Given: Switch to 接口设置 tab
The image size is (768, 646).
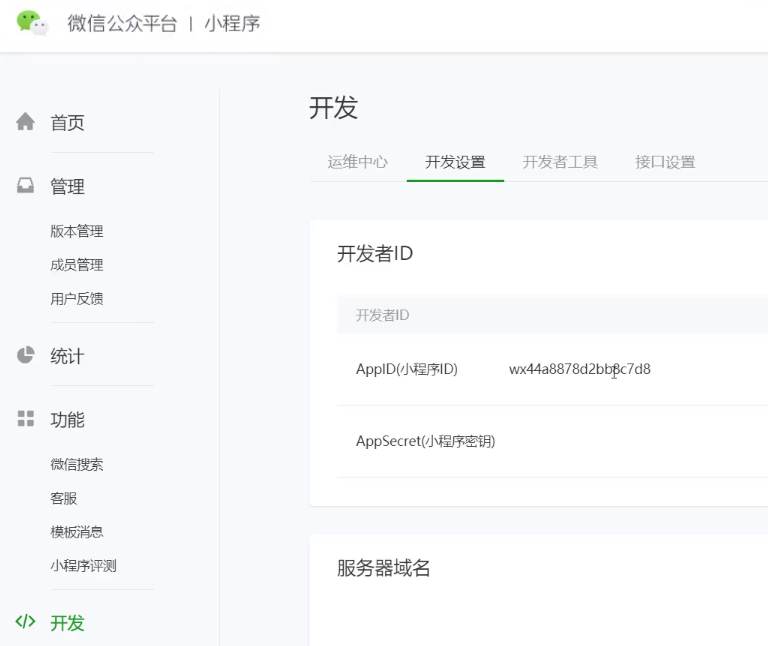Looking at the screenshot, I should click(x=665, y=162).
